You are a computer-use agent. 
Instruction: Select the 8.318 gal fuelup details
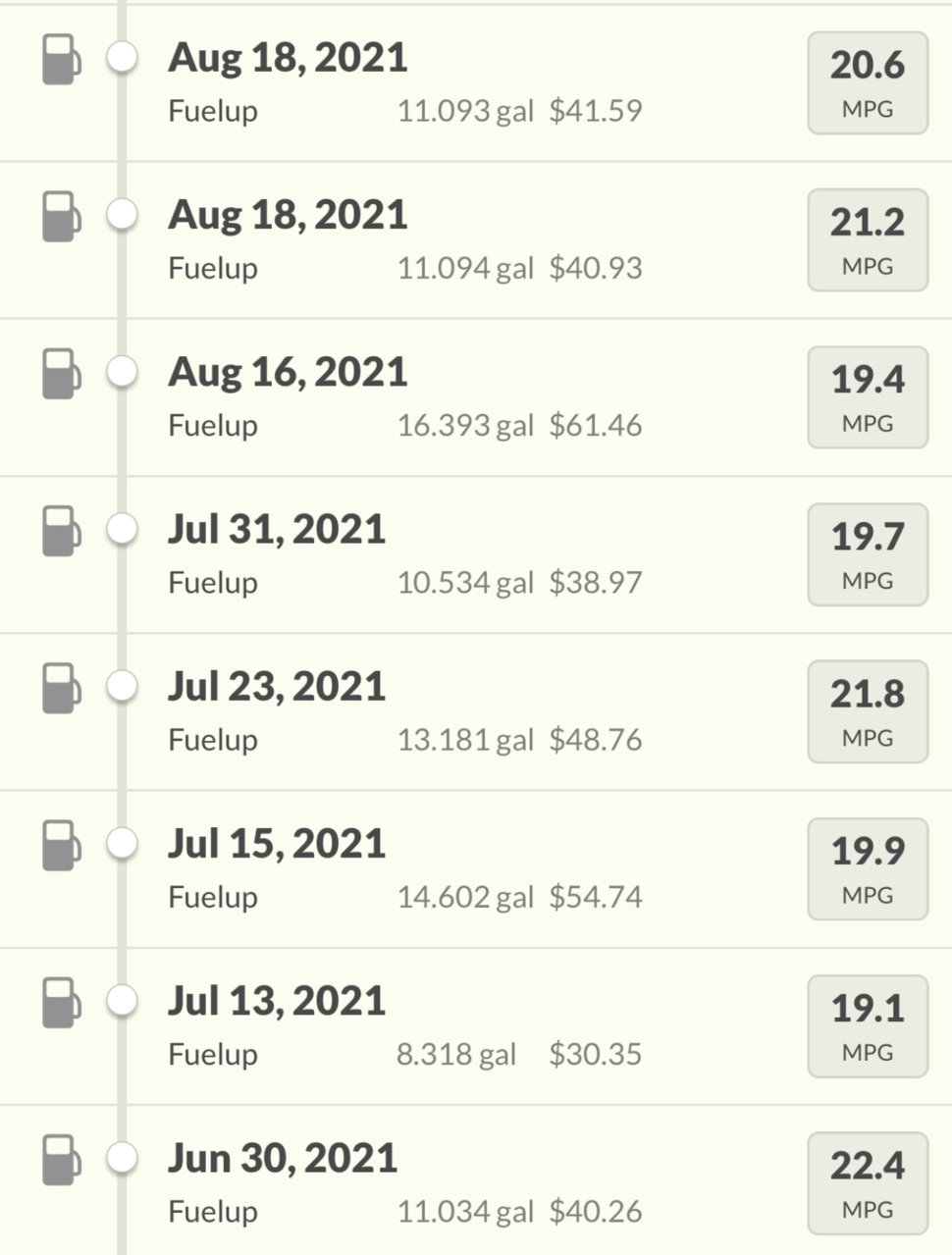(x=456, y=1054)
